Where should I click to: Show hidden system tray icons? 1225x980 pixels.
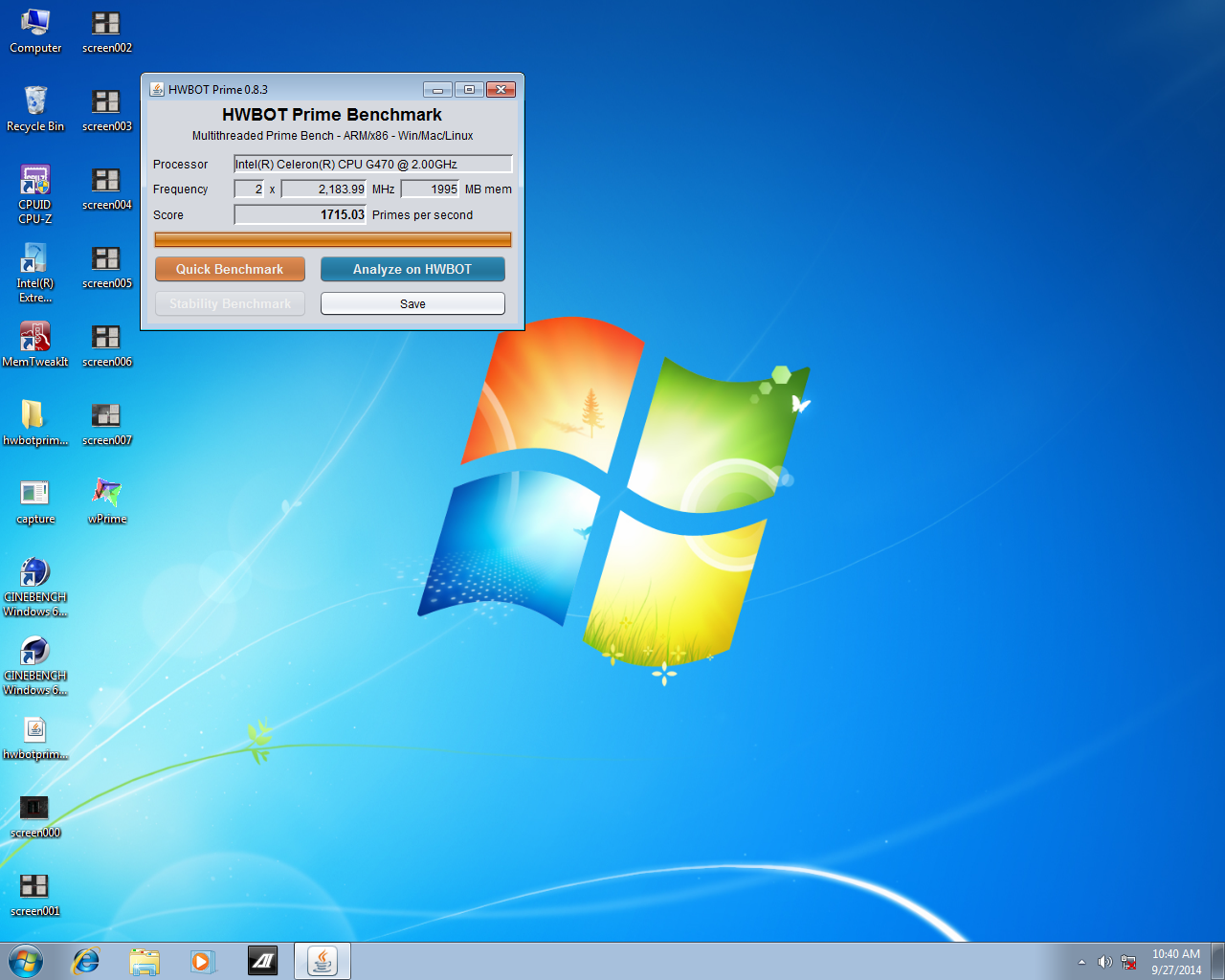point(1081,962)
